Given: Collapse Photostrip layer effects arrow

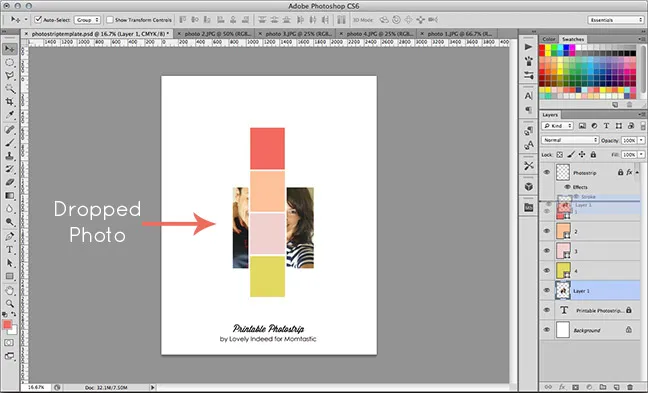Looking at the screenshot, I should tap(637, 172).
